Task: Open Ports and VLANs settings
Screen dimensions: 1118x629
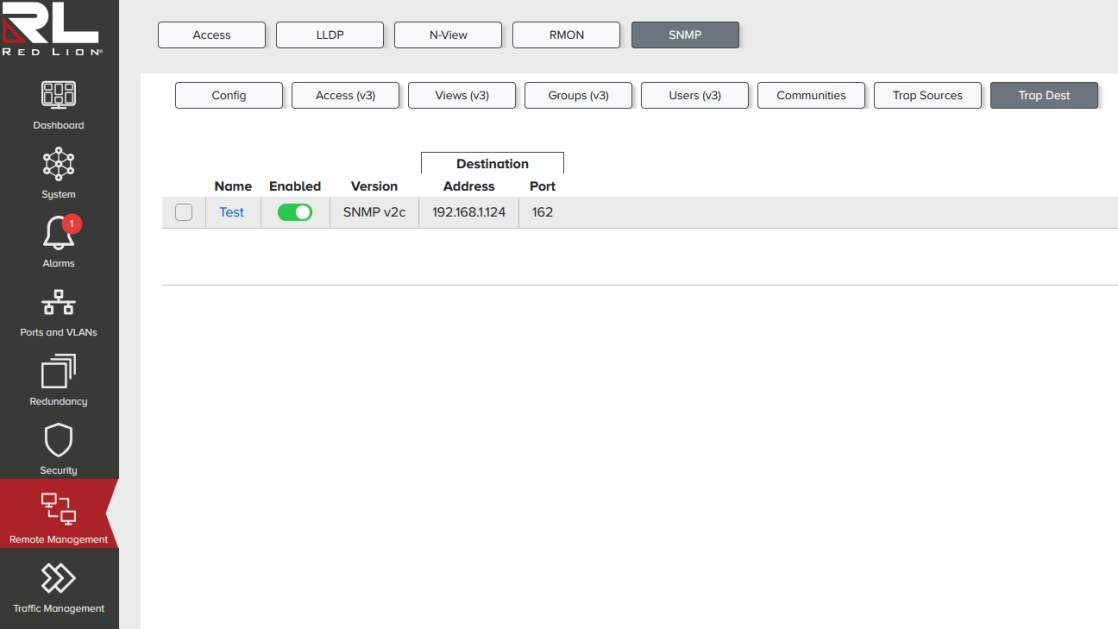Action: click(x=58, y=310)
